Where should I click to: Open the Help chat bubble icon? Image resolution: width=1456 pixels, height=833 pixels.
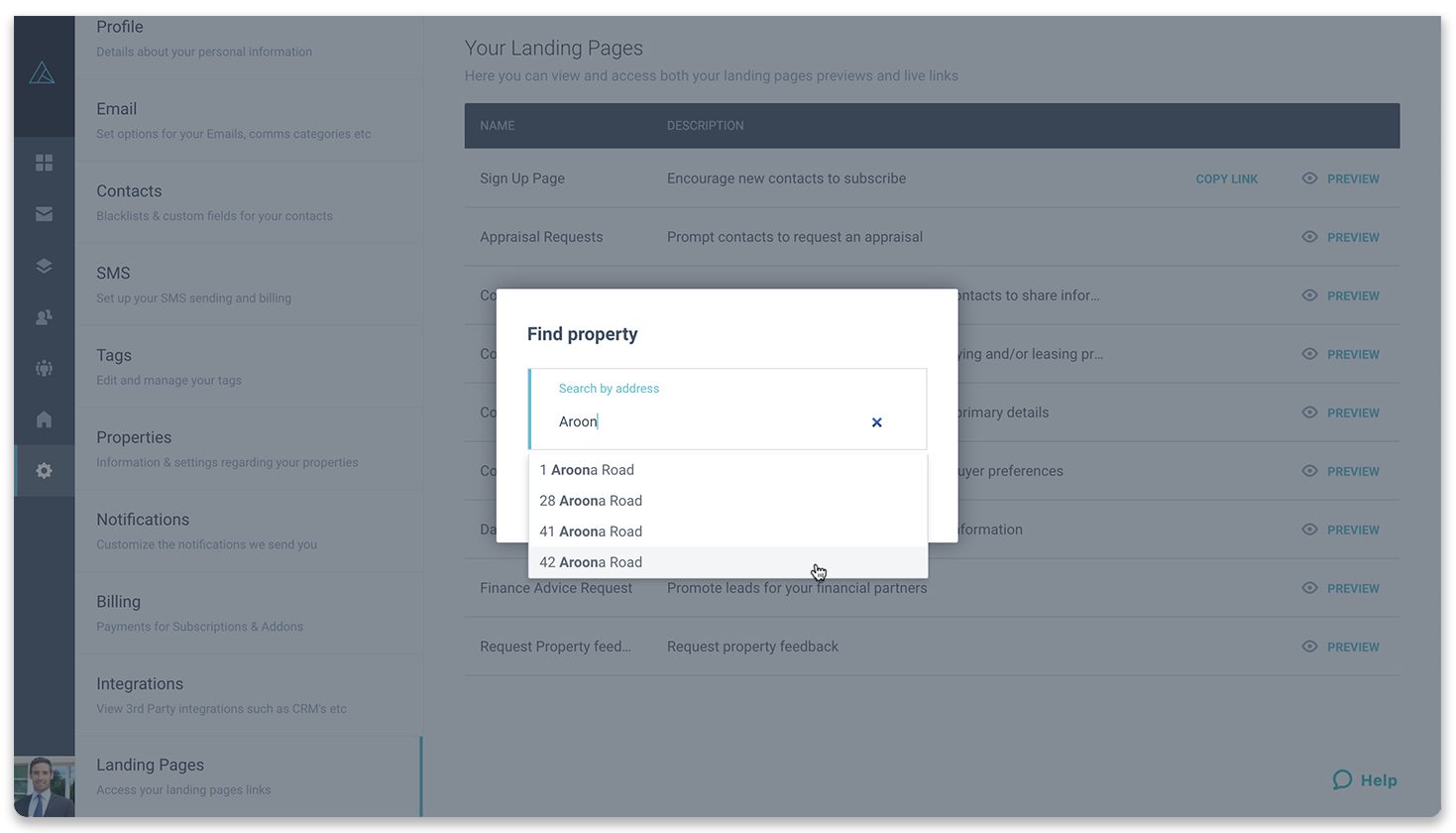1342,780
